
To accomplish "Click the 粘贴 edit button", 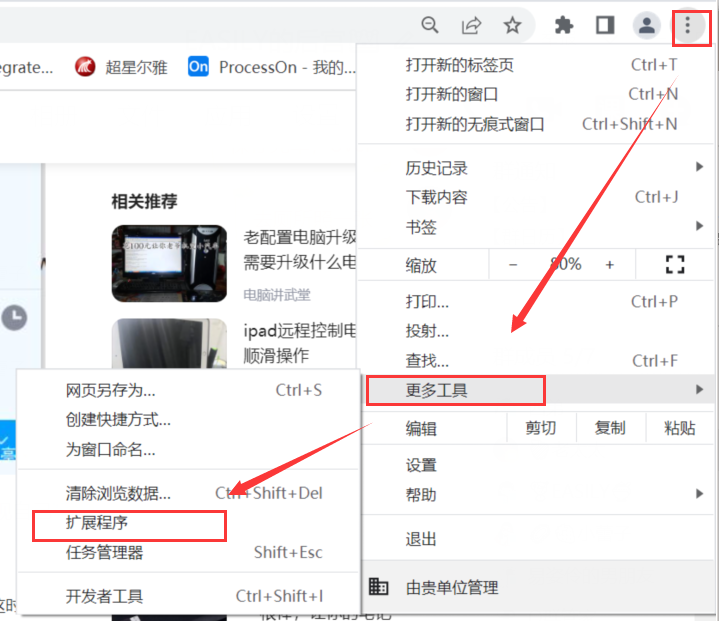I will tap(680, 428).
